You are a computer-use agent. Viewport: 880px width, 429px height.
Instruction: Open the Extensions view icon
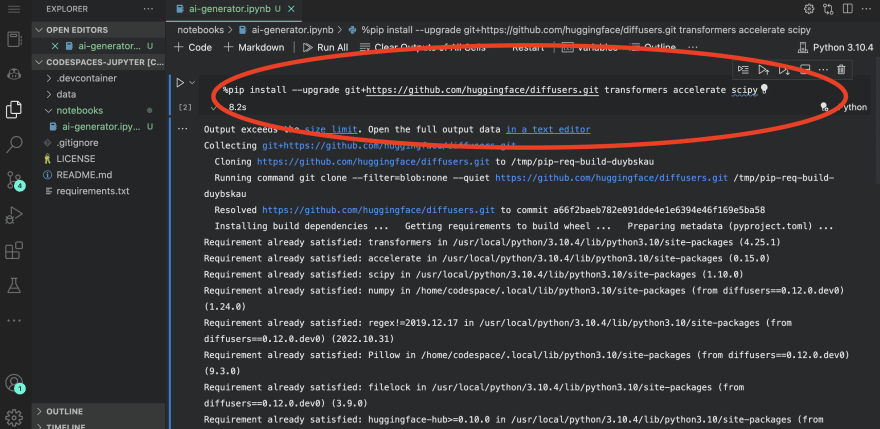pos(14,250)
